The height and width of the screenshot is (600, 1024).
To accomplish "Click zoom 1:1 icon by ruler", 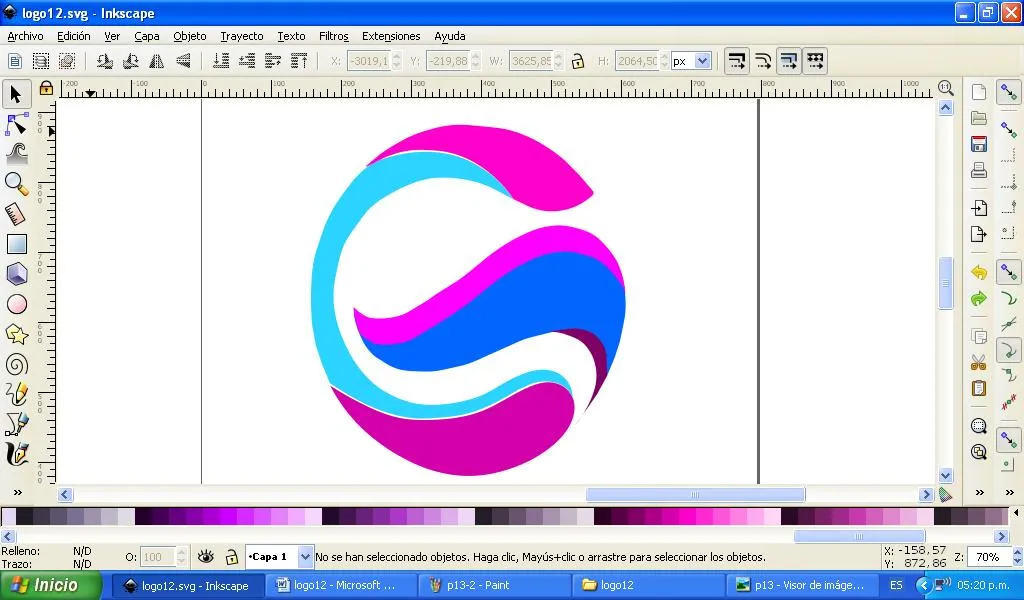I will (x=945, y=87).
